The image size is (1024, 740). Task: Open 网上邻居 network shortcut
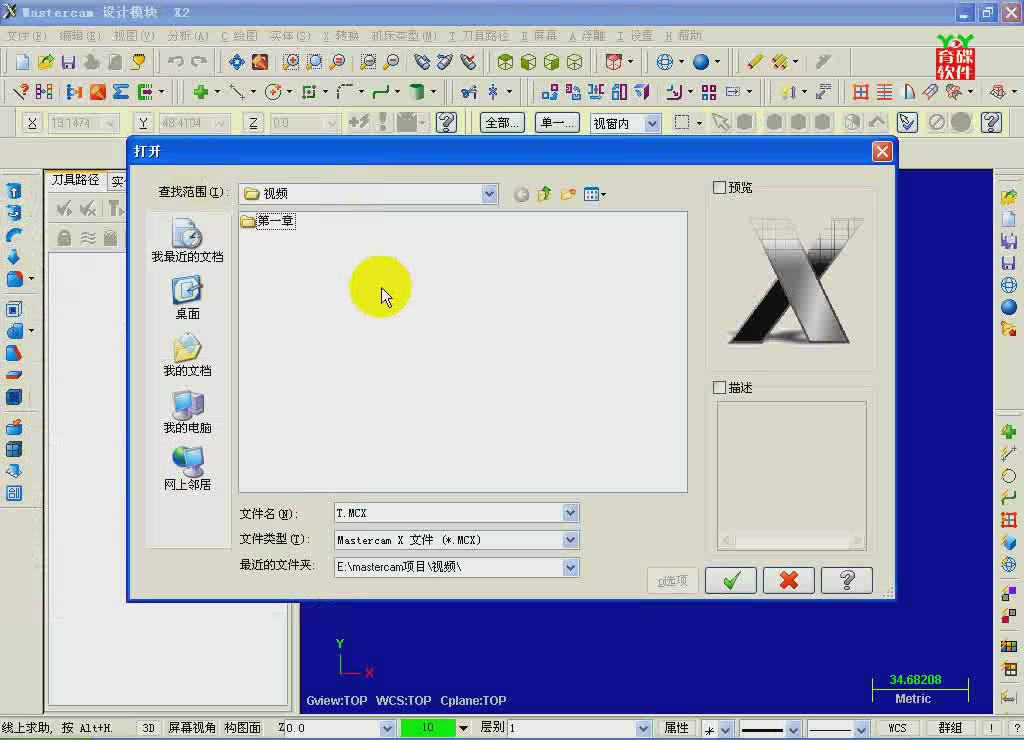point(187,468)
